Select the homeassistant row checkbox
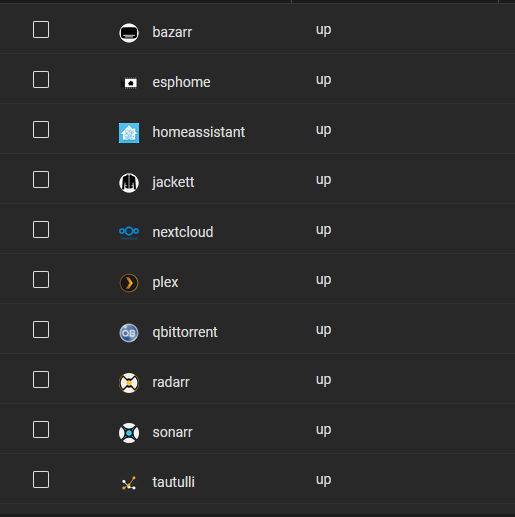 coord(41,129)
